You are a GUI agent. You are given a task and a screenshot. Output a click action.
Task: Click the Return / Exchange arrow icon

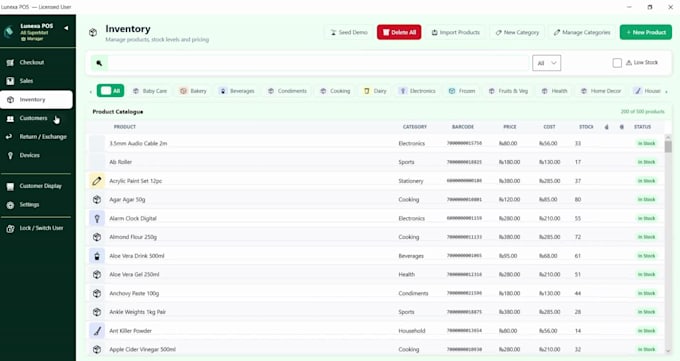point(10,137)
